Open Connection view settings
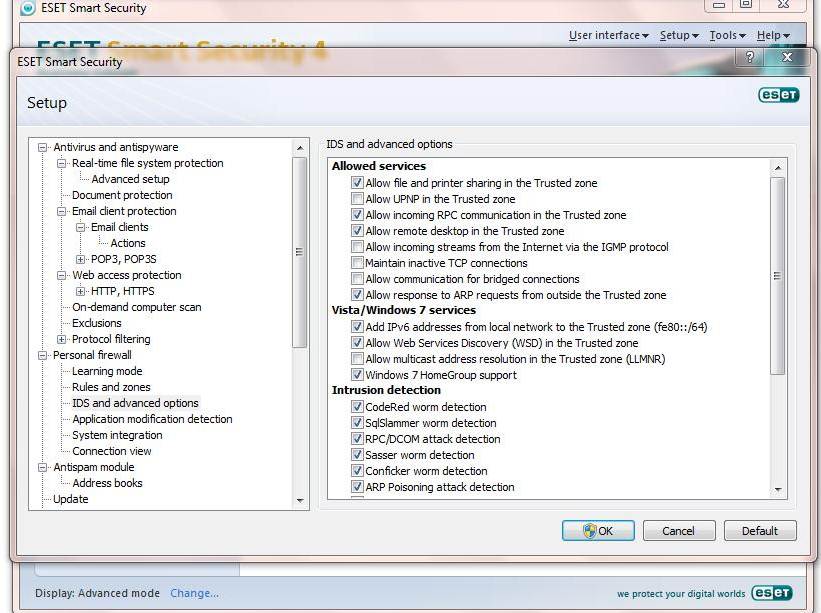The width and height of the screenshot is (821, 613). (x=112, y=451)
